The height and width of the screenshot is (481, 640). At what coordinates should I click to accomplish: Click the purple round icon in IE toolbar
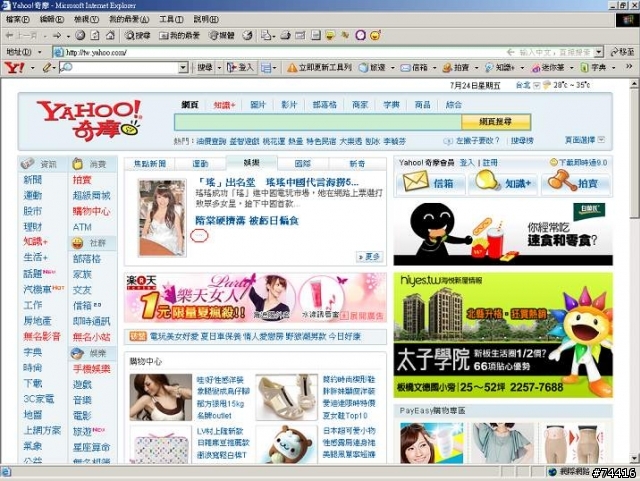(x=360, y=36)
